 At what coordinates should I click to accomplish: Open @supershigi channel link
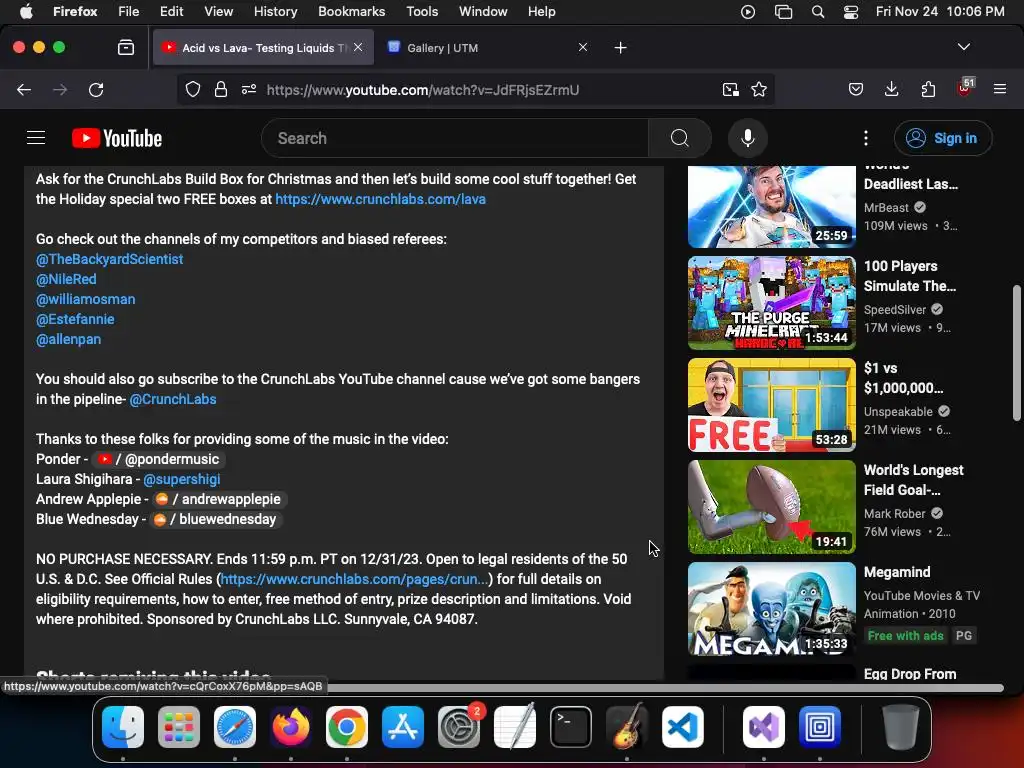tap(182, 479)
